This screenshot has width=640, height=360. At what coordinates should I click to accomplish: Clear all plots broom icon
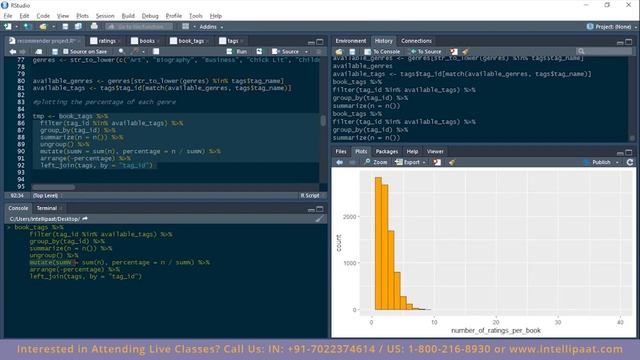[452, 162]
